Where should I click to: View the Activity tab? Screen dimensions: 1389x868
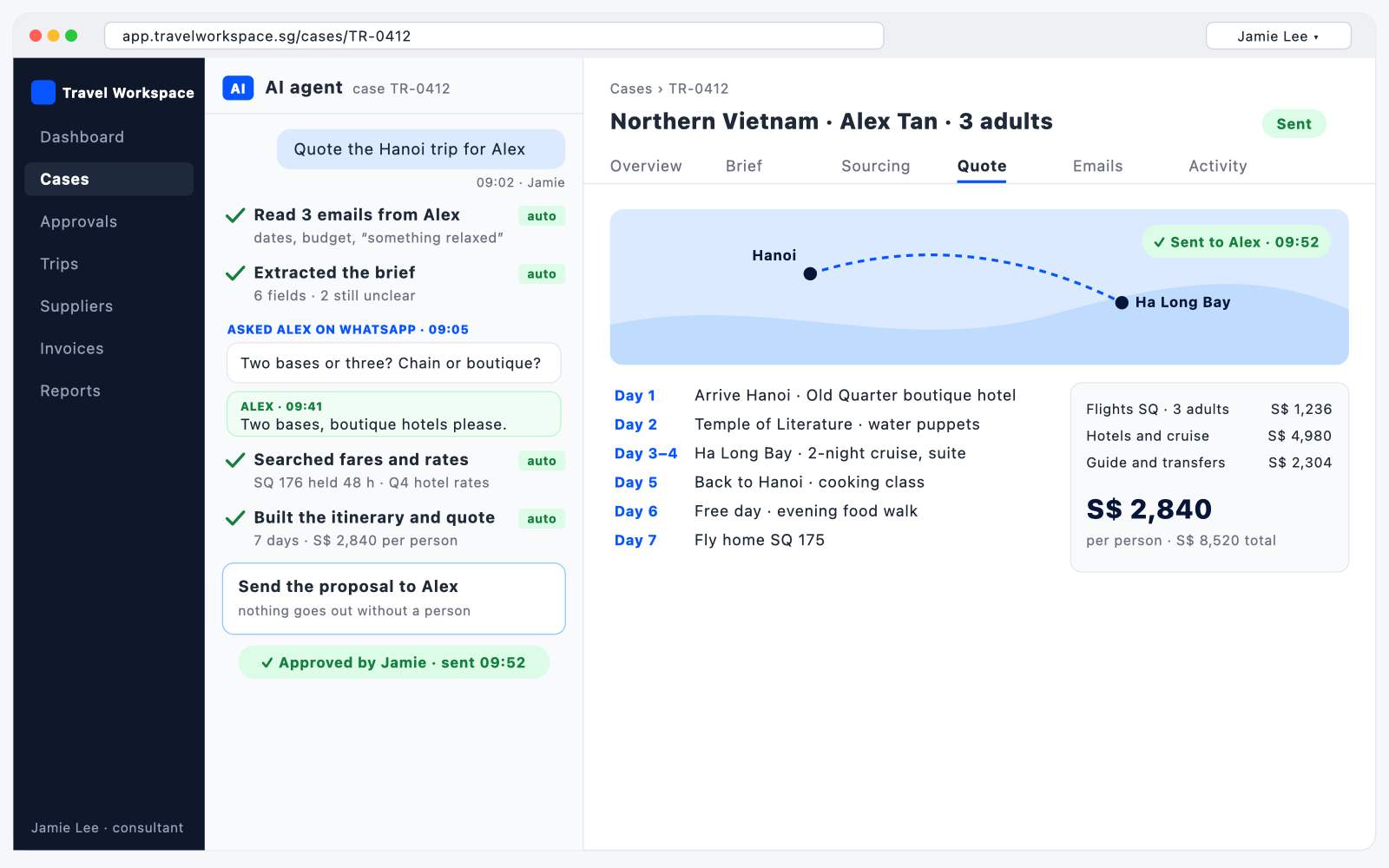click(1217, 166)
